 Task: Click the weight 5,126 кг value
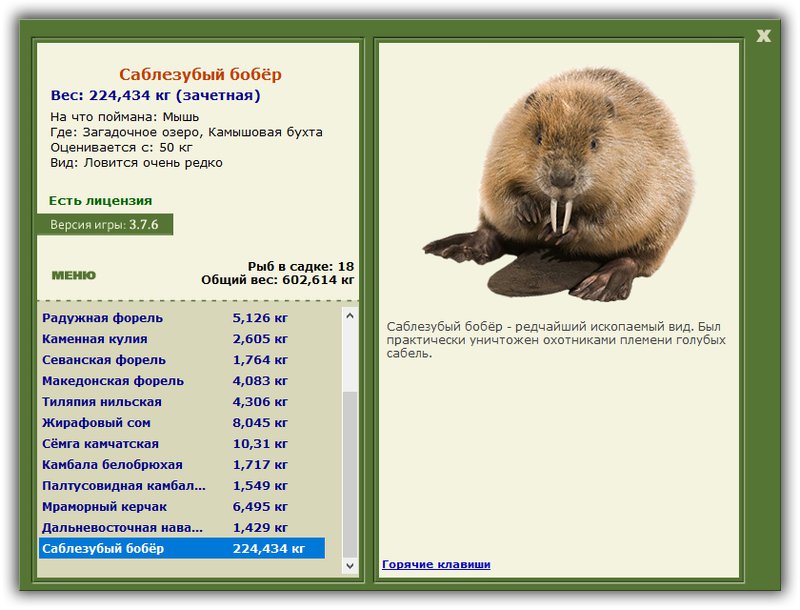click(260, 318)
